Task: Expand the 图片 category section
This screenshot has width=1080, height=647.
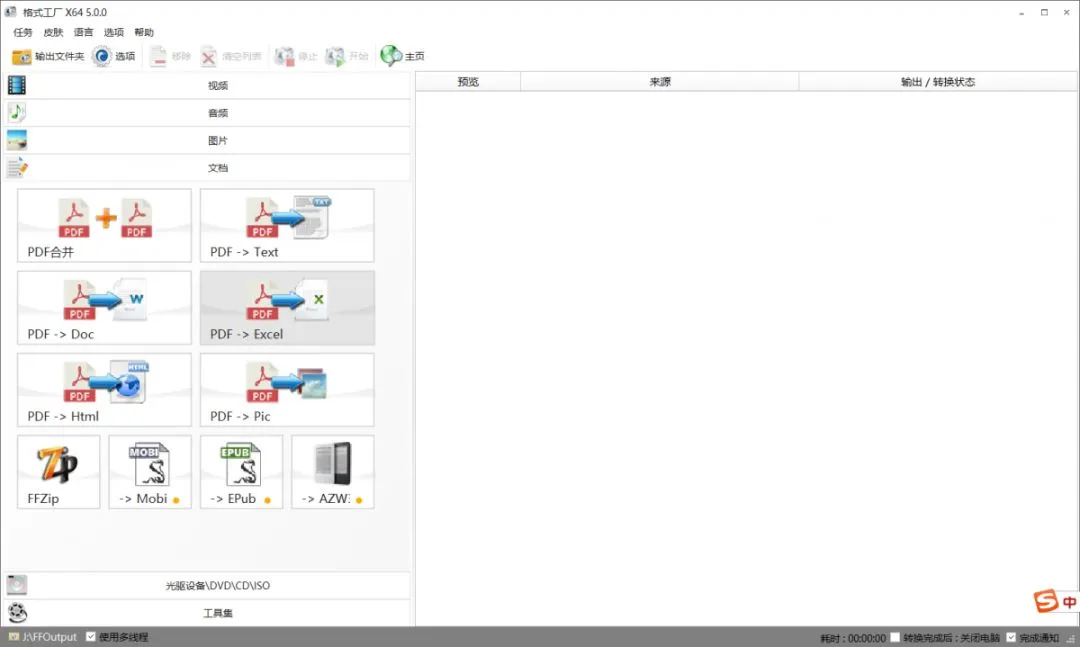Action: pos(207,141)
